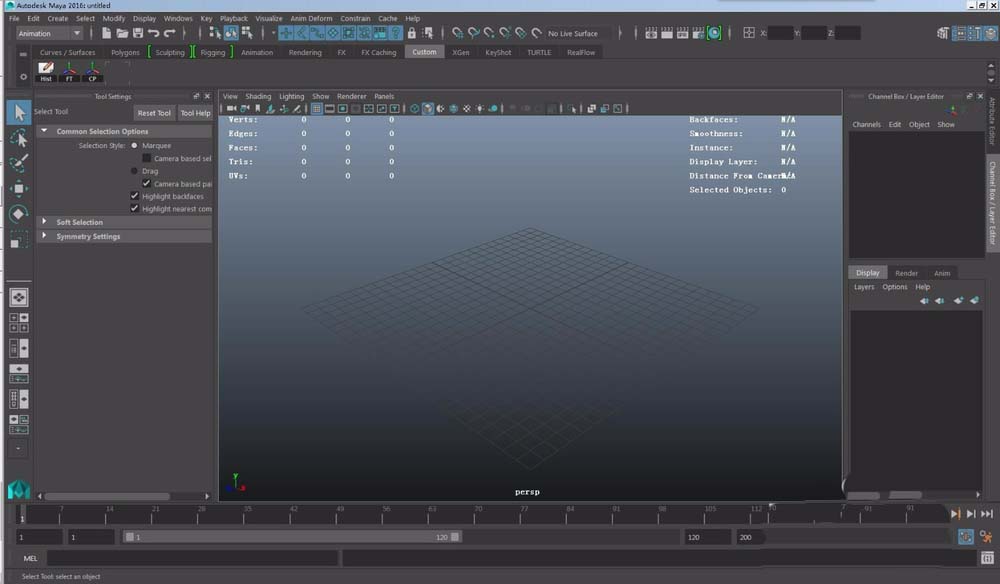The width and height of the screenshot is (1000, 584).
Task: Activate the Lasso selection tool
Action: pyautogui.click(x=18, y=137)
